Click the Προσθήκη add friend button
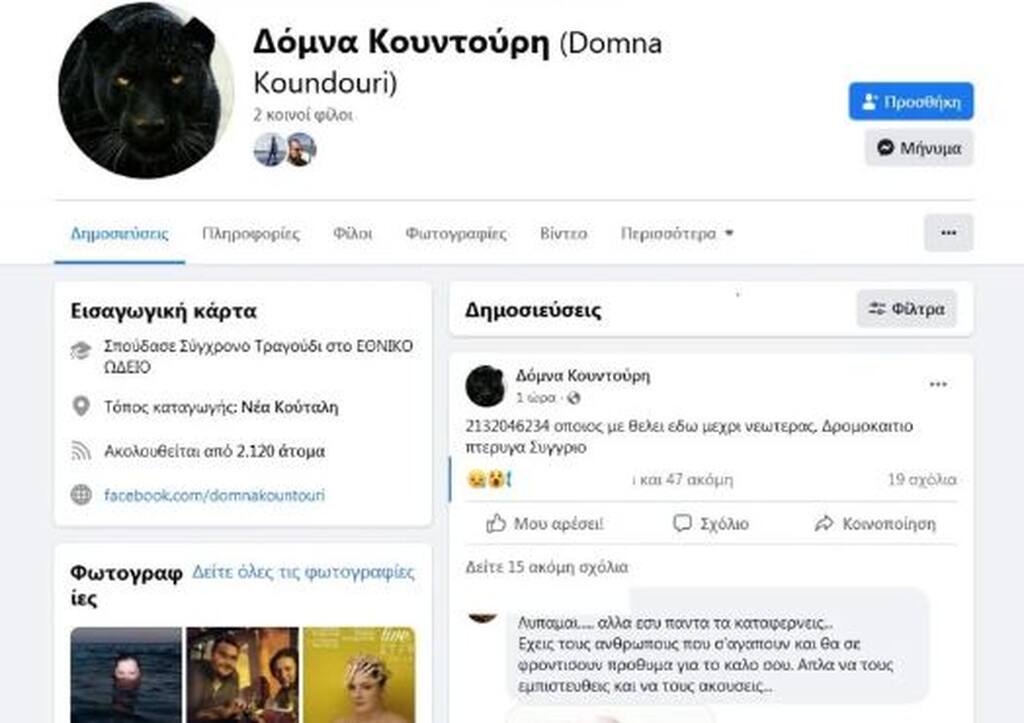1024x723 pixels. pos(911,101)
